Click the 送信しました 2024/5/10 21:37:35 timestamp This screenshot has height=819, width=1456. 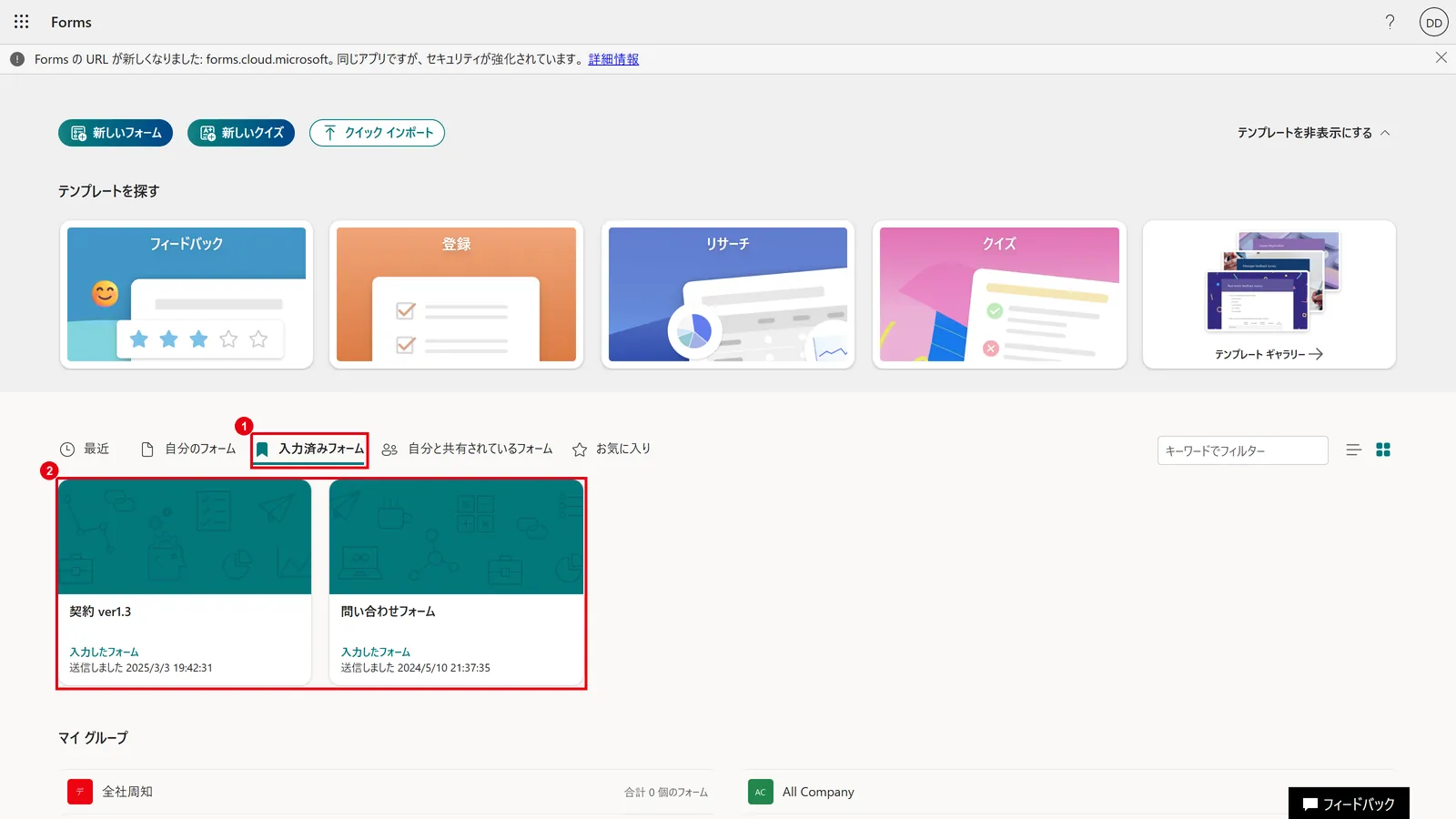tap(415, 668)
